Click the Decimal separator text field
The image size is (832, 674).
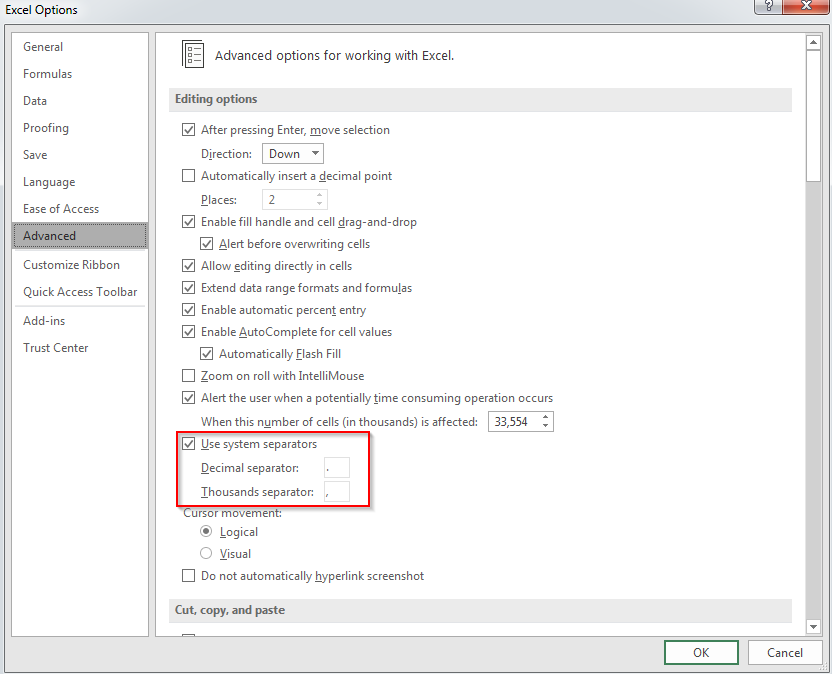point(337,468)
